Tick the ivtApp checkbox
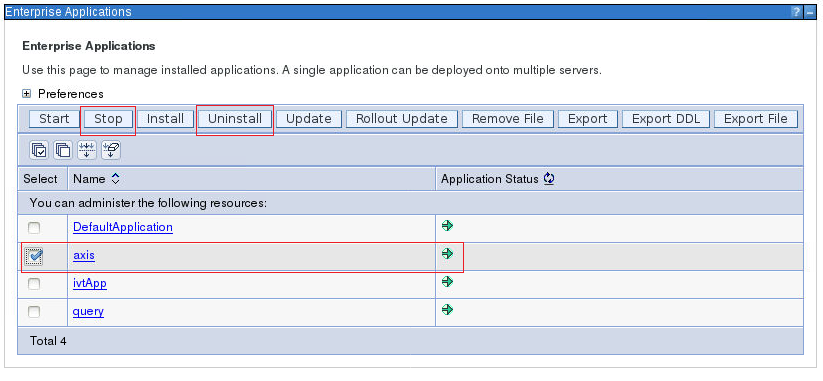The image size is (823, 381). click(34, 284)
